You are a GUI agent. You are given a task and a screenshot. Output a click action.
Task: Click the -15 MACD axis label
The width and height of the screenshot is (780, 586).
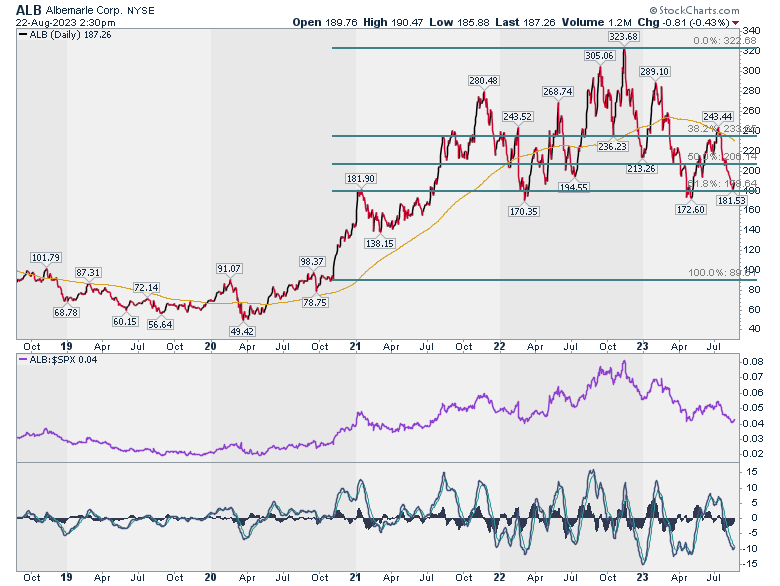750,564
